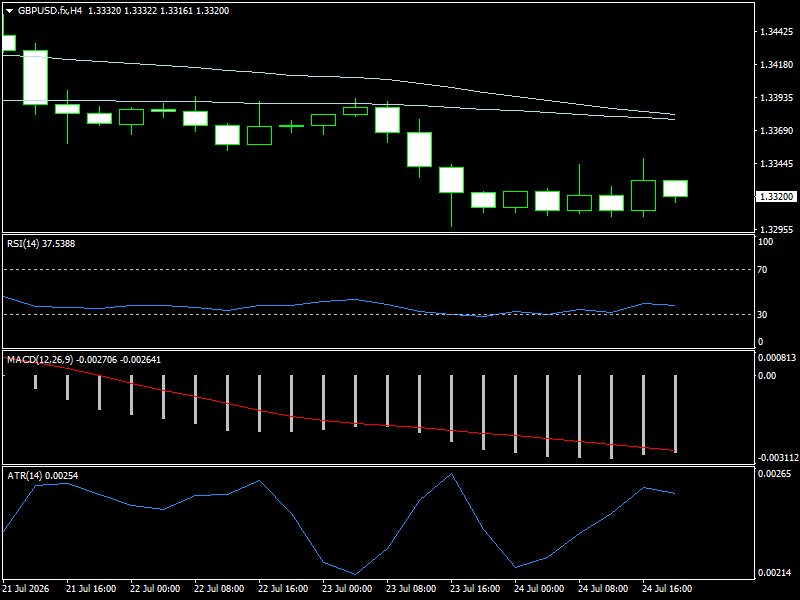
Task: Click the 23 Jul 08:00 time label
Action: coord(411,588)
